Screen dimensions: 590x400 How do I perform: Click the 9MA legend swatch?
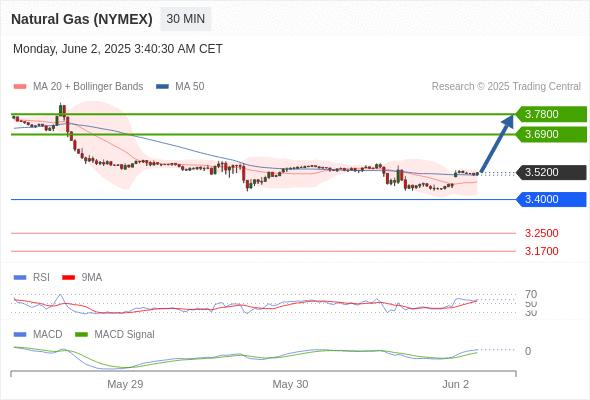(x=68, y=278)
